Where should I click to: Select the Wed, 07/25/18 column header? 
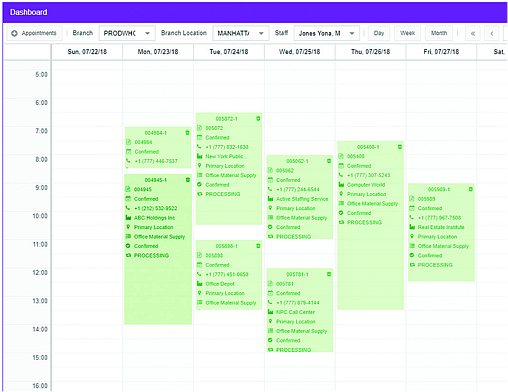point(300,52)
